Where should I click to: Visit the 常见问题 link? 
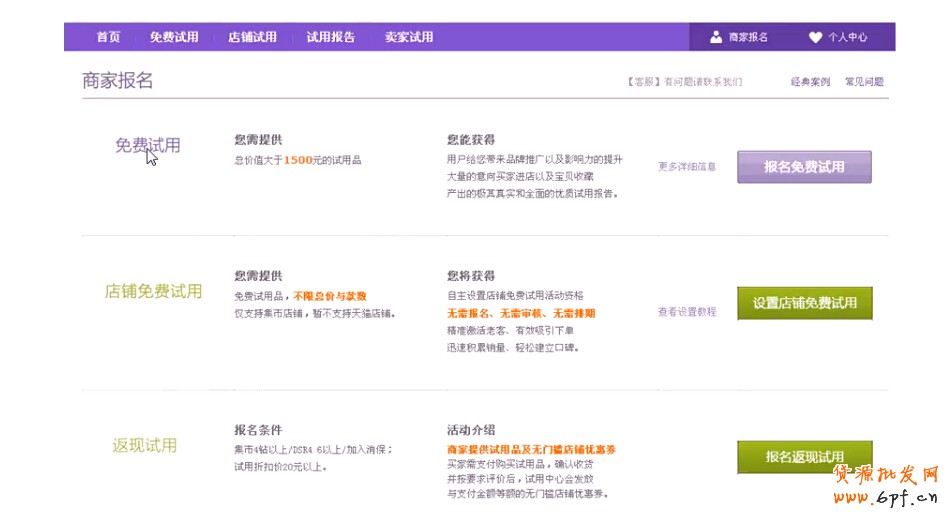click(864, 82)
